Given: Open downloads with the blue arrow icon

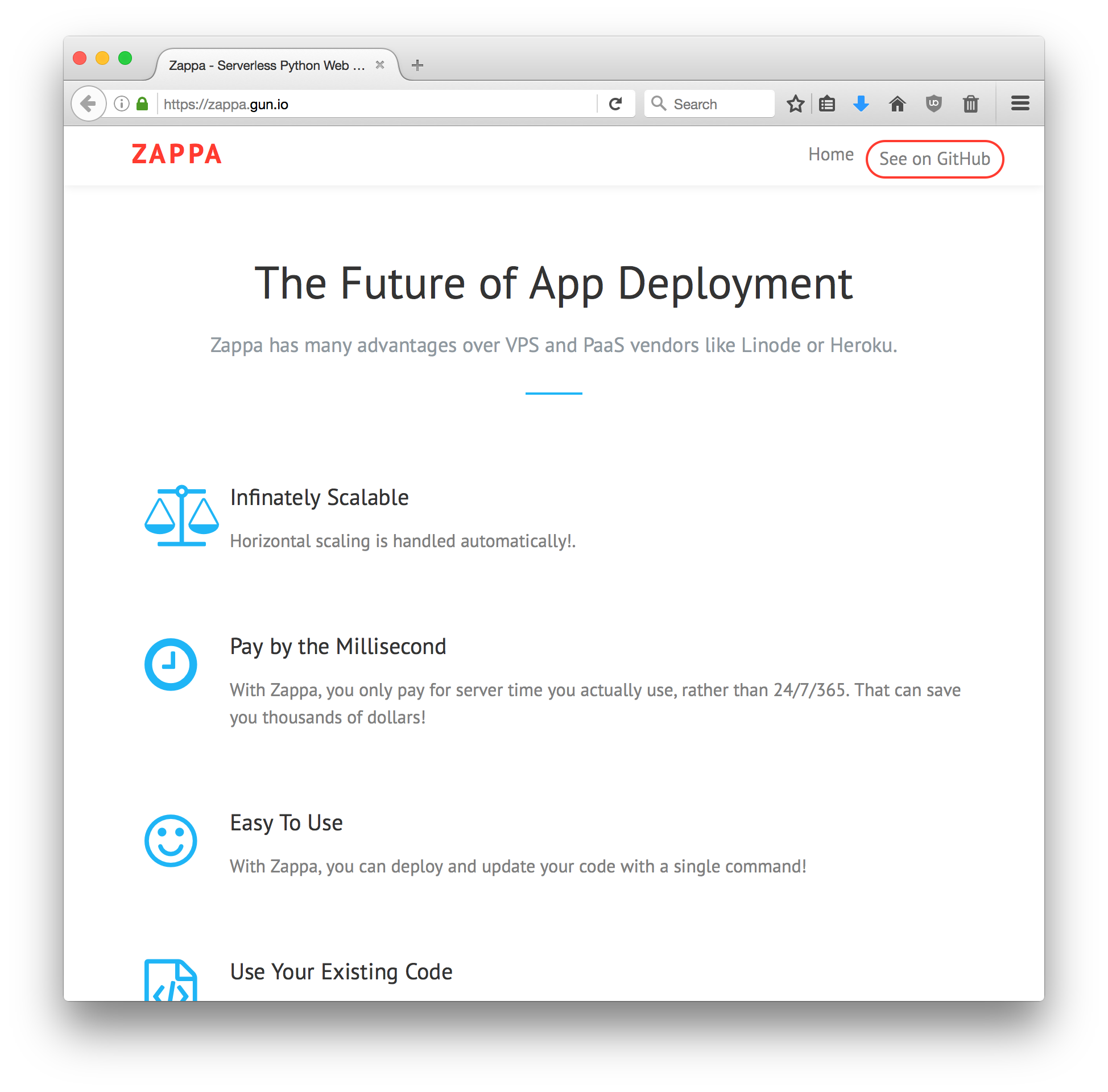Looking at the screenshot, I should coord(861,104).
